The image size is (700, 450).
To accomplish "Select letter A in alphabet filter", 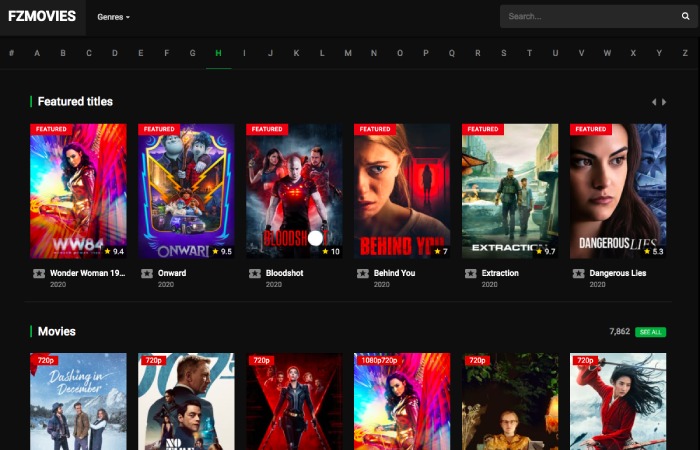I will (x=37, y=53).
